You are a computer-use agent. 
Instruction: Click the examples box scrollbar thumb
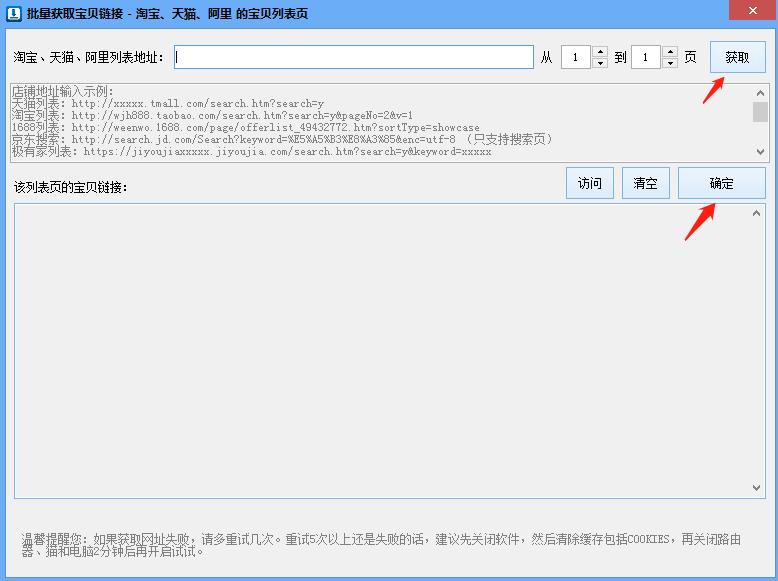coord(760,112)
